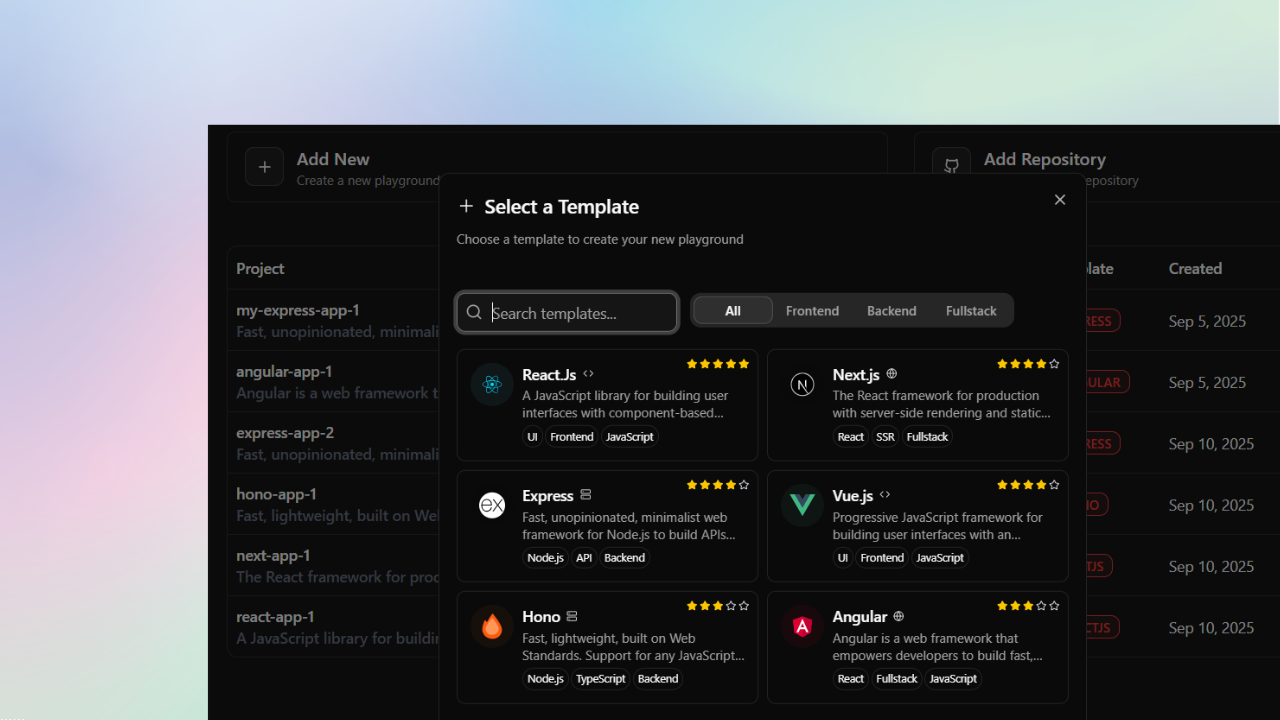Viewport: 1280px width, 720px height.
Task: Click the globe icon next to Next.js
Action: tap(891, 374)
